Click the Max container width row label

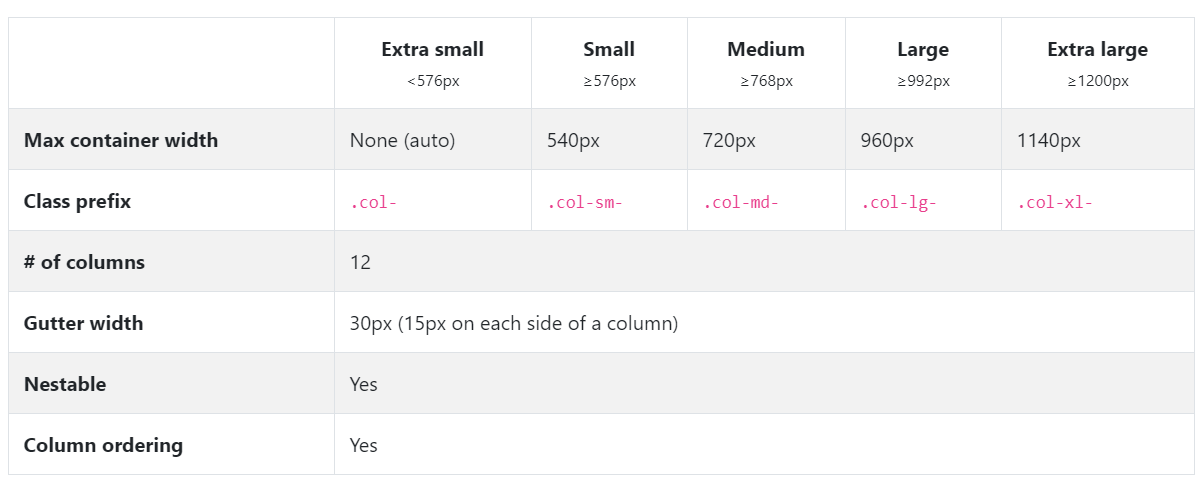coord(121,140)
